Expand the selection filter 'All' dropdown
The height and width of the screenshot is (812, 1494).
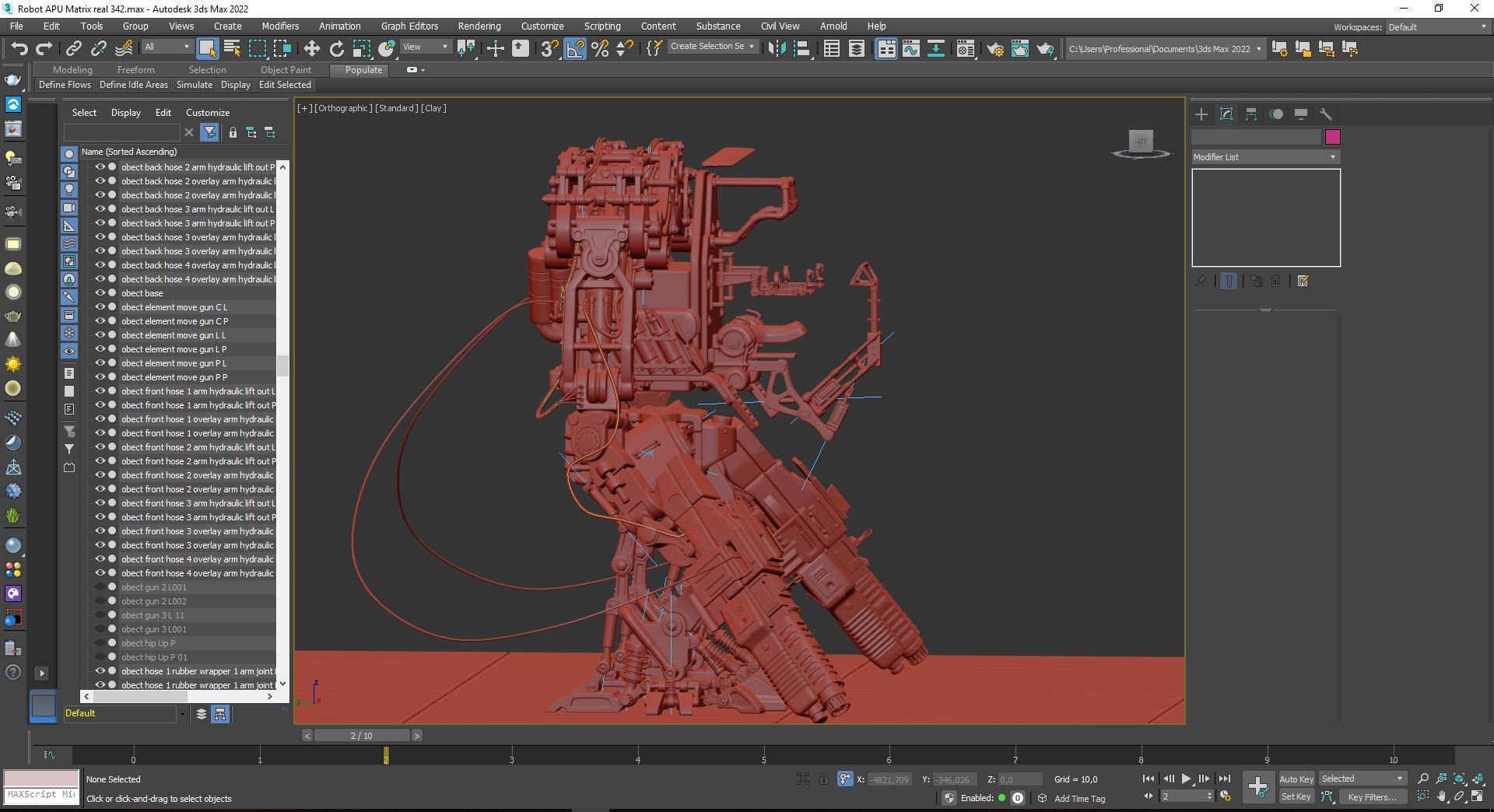(x=167, y=47)
